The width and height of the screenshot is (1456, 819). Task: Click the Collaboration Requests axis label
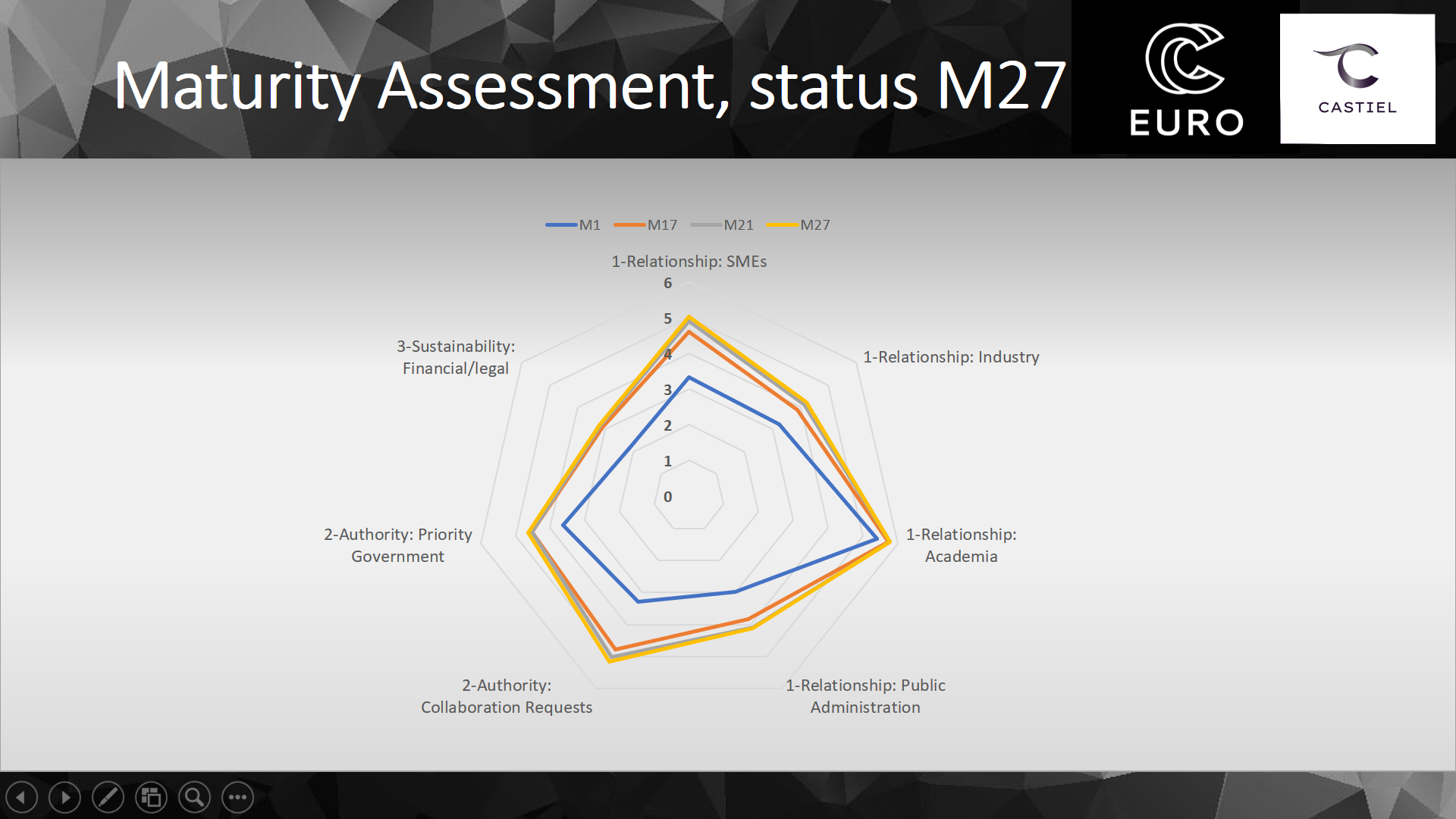[507, 696]
